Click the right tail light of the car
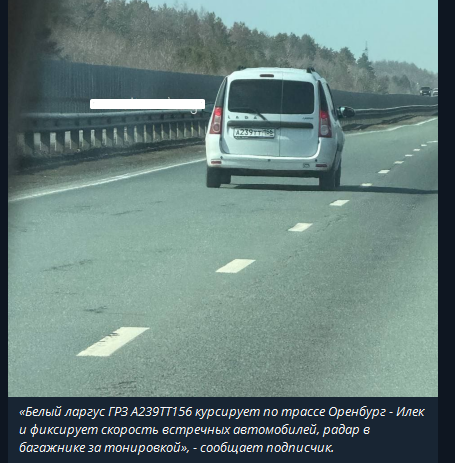 coord(324,123)
